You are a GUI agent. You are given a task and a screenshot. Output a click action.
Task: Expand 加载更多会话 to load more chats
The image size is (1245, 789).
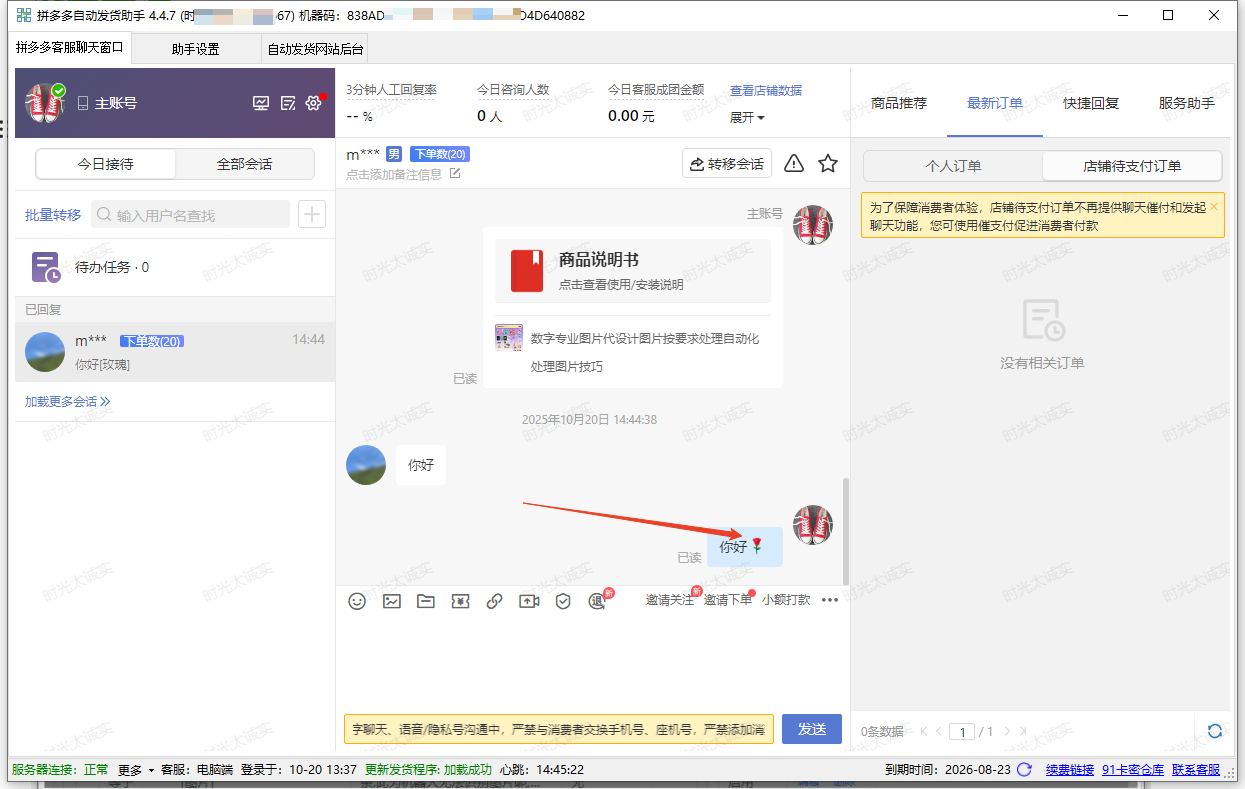68,402
